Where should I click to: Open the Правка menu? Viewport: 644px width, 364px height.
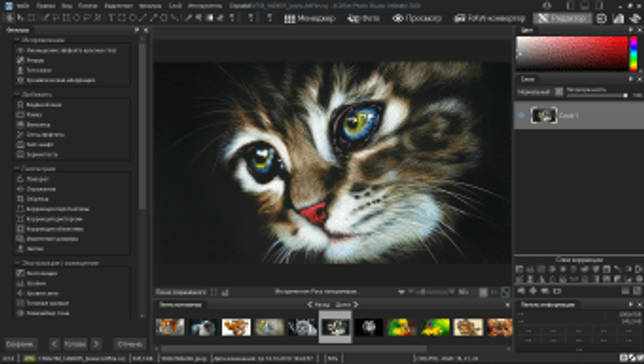(46, 6)
